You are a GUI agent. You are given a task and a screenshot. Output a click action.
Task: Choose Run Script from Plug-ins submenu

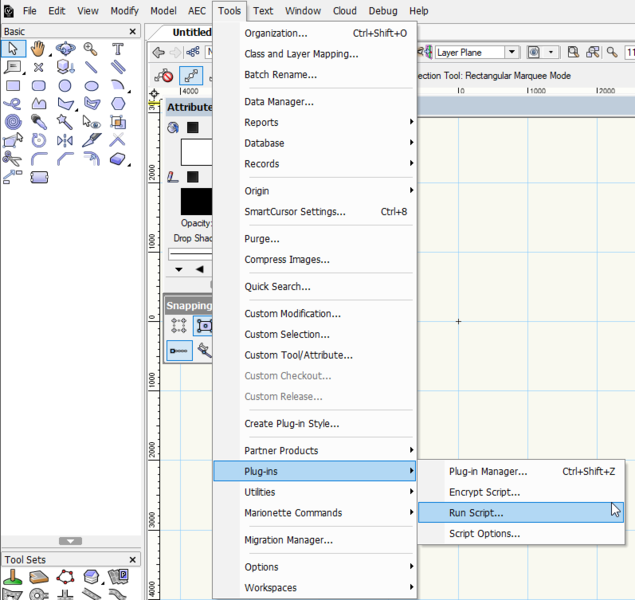521,513
